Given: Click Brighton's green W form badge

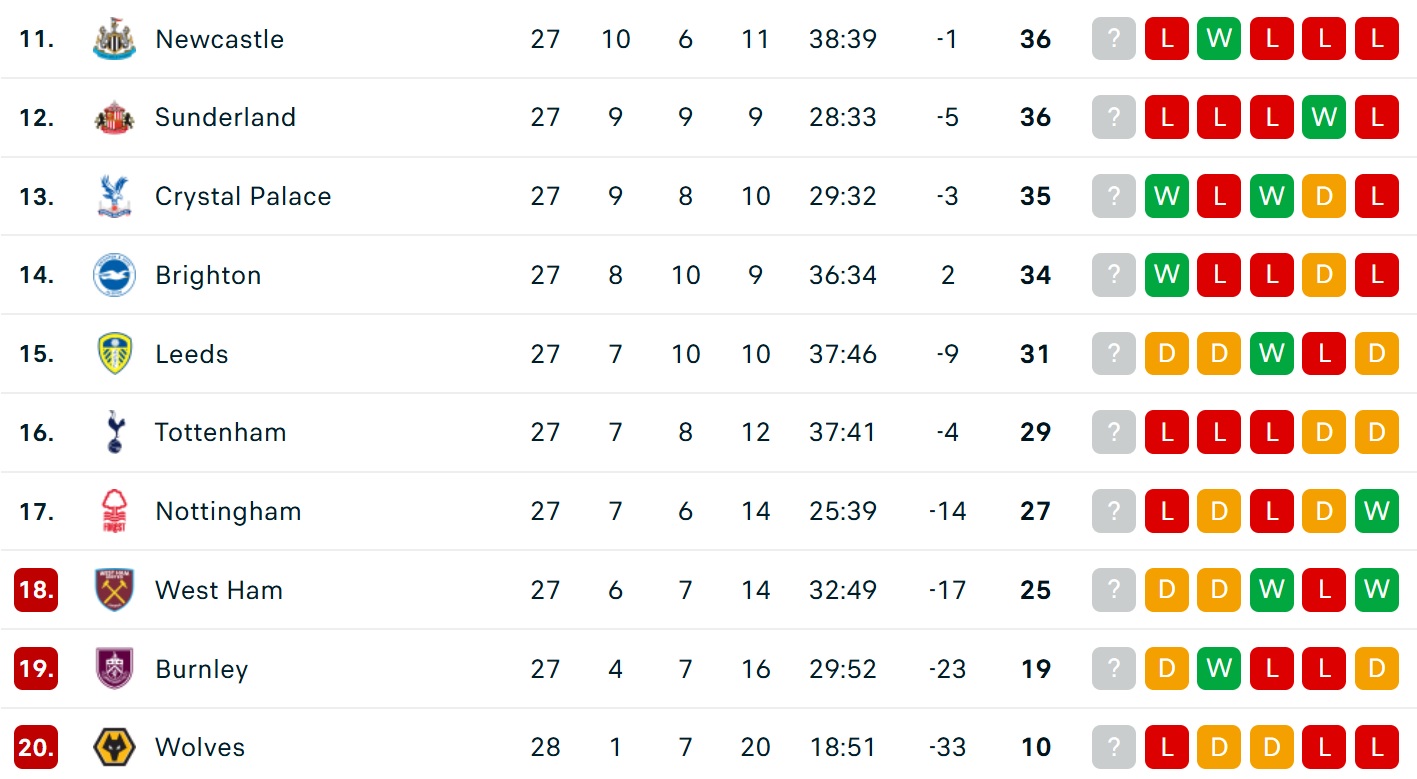Looking at the screenshot, I should pyautogui.click(x=1167, y=275).
